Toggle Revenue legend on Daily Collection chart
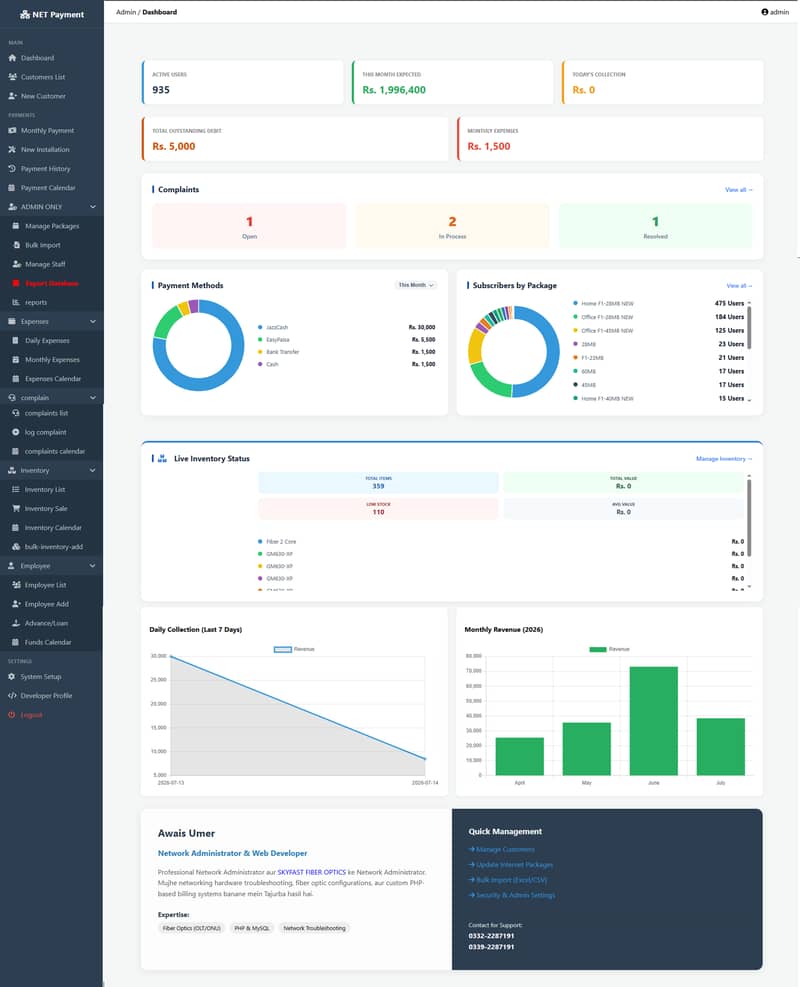The width and height of the screenshot is (800, 987). click(x=294, y=649)
